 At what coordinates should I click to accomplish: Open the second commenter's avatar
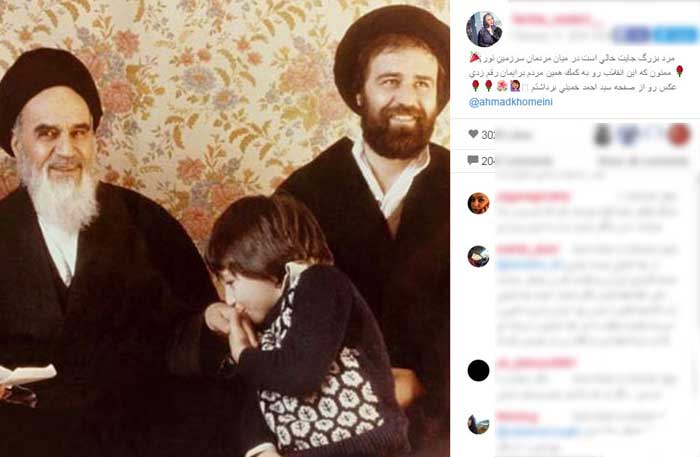(478, 256)
